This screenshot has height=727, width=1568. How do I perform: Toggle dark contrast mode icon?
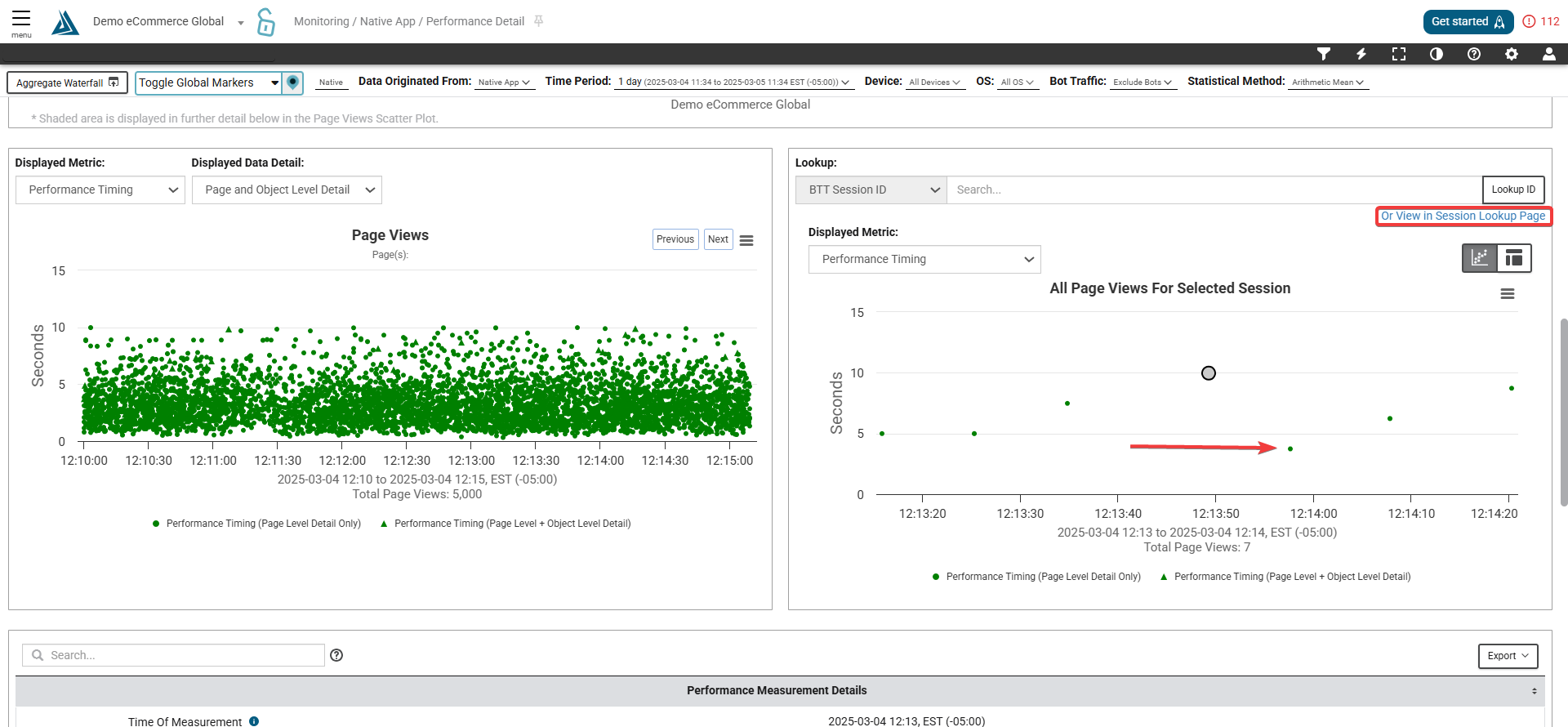[1437, 54]
